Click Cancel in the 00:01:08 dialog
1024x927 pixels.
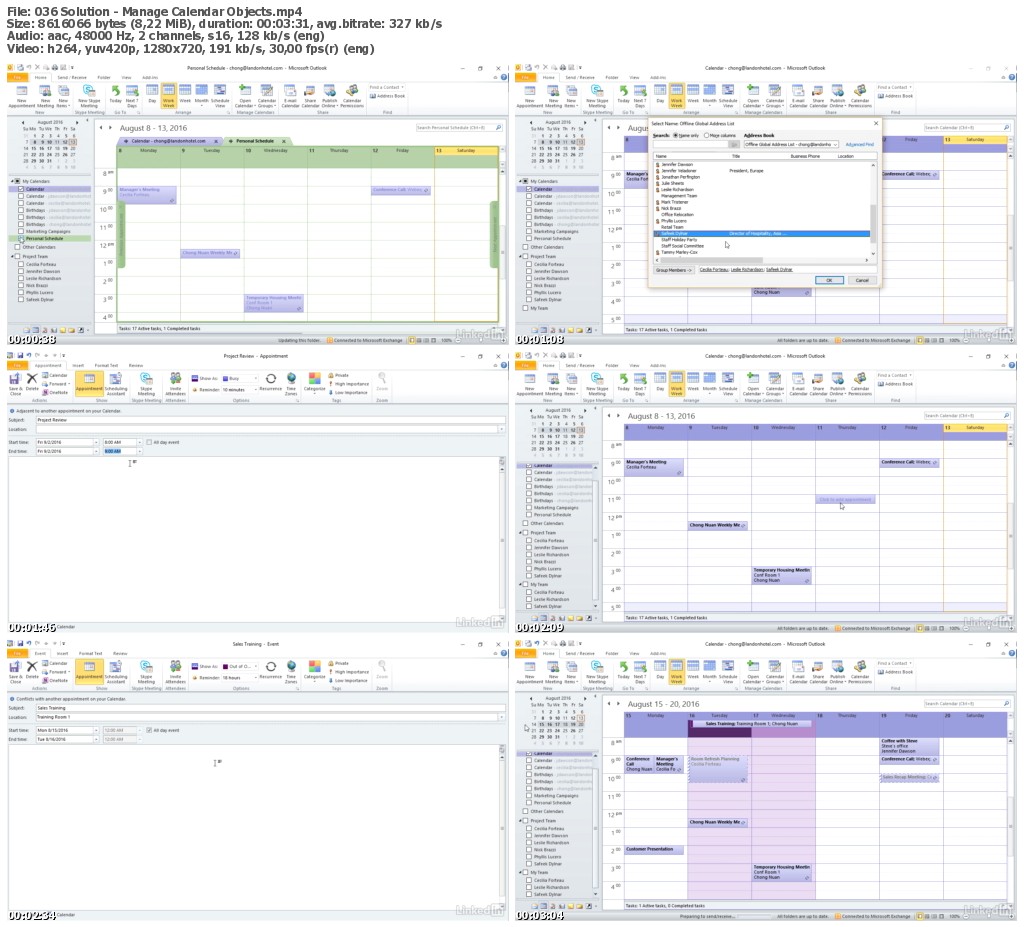point(862,280)
